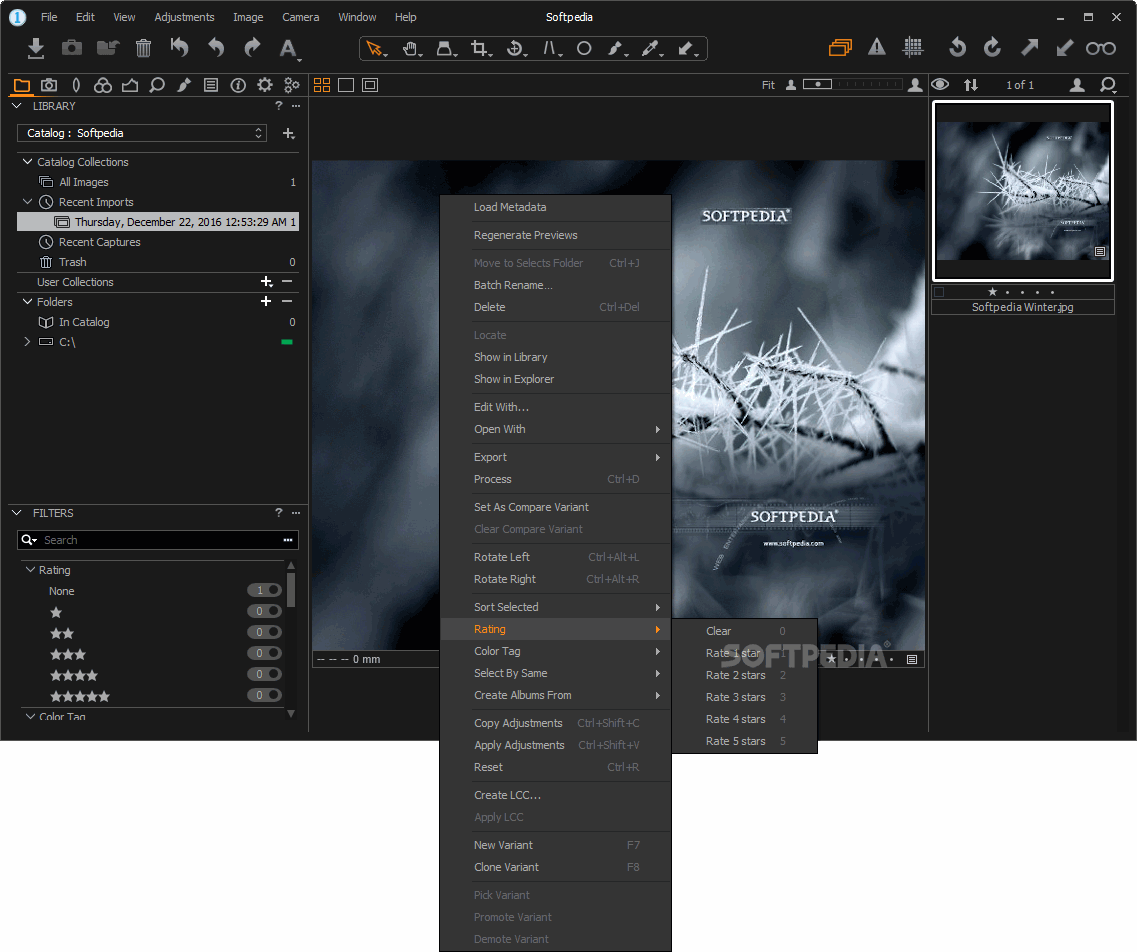The width and height of the screenshot is (1137, 952).
Task: Choose Batch Rename from context menu
Action: (x=555, y=285)
